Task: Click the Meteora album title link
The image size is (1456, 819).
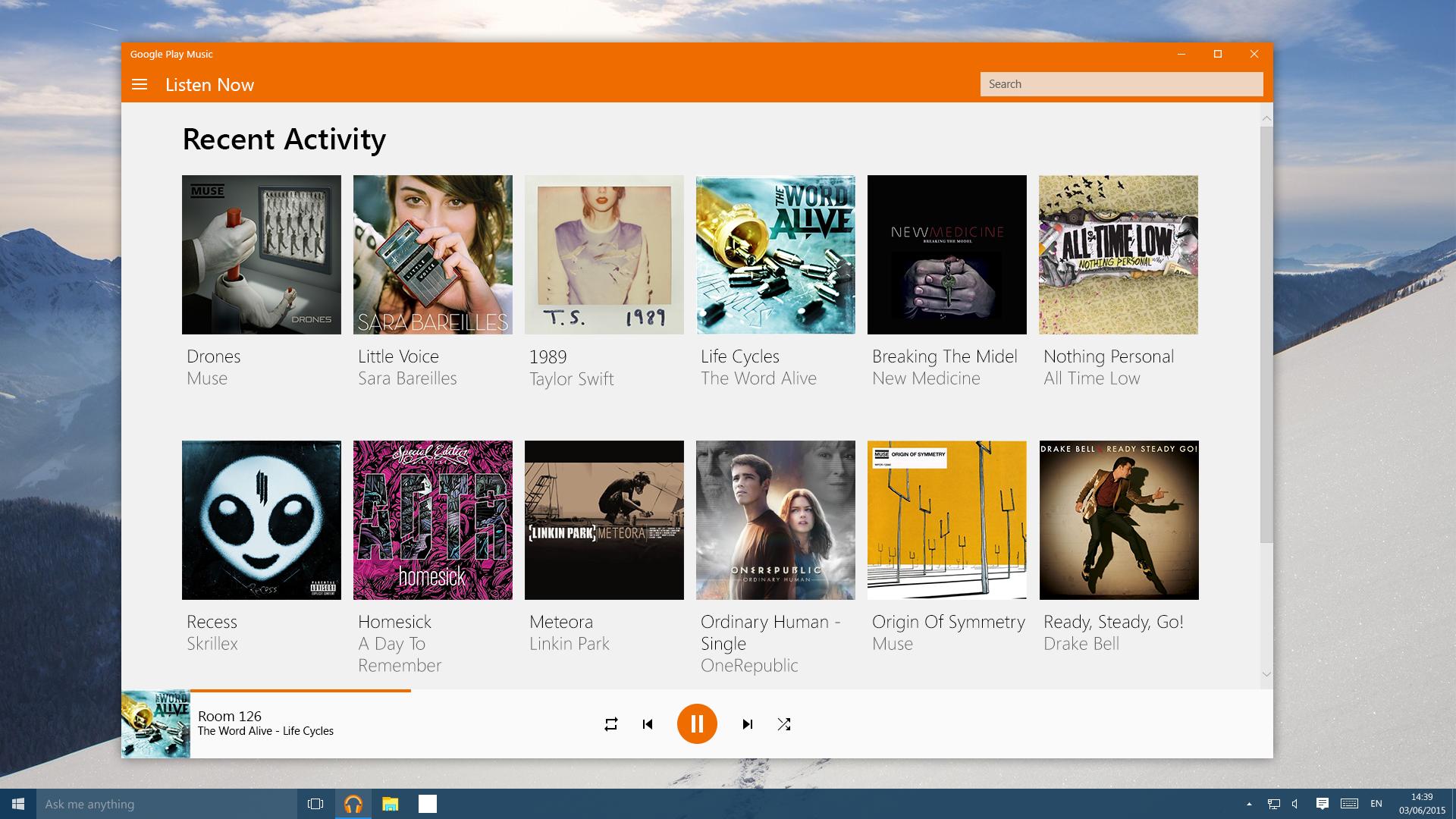Action: coord(561,622)
